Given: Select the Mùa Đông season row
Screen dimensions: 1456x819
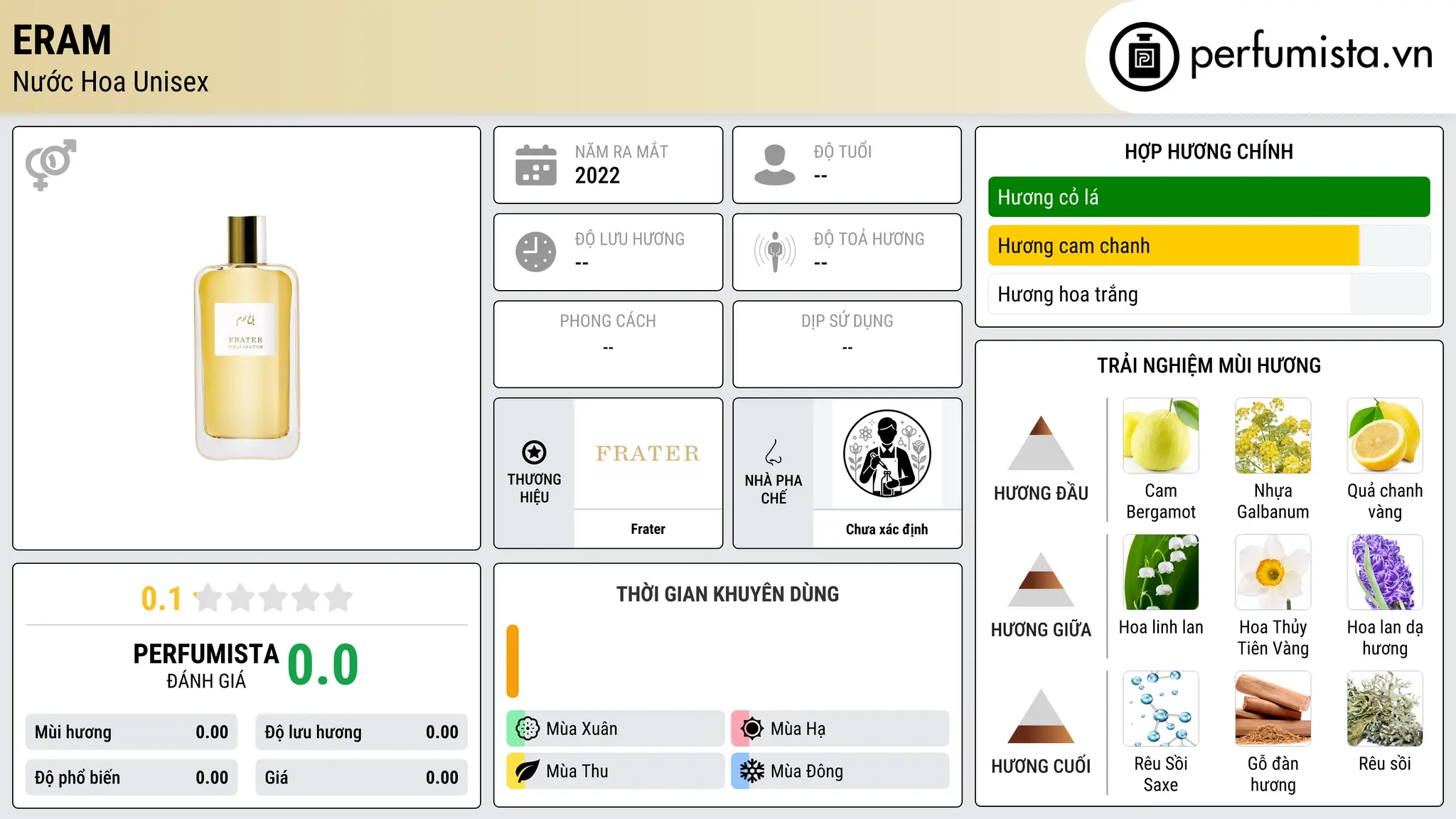Looking at the screenshot, I should click(840, 771).
